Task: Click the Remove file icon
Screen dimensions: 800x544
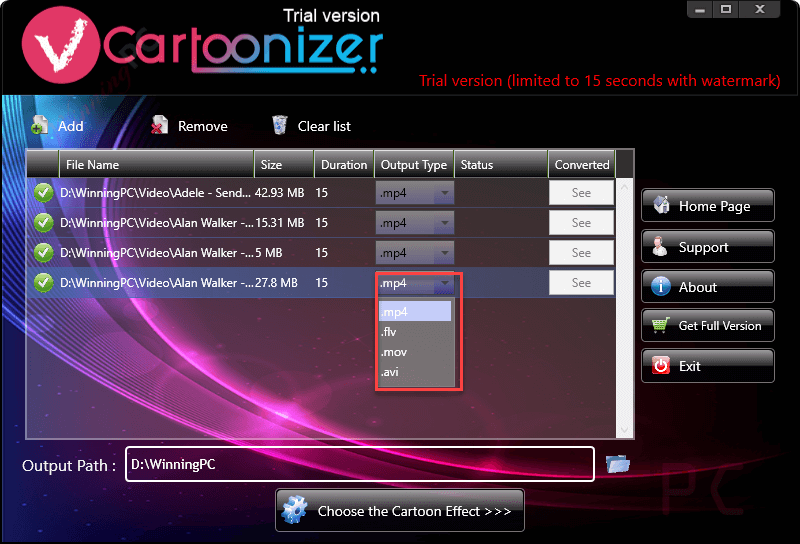Action: pos(160,125)
